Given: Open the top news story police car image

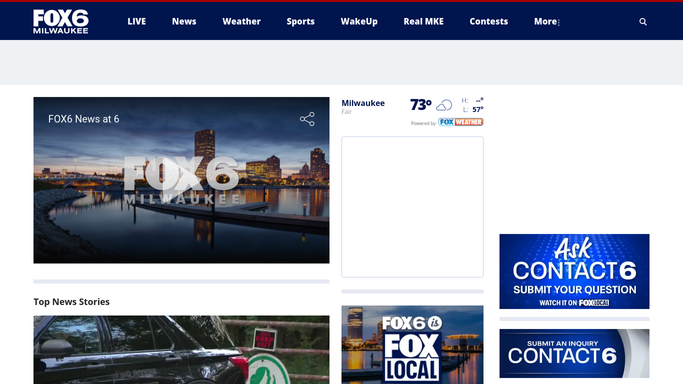Looking at the screenshot, I should click(181, 350).
